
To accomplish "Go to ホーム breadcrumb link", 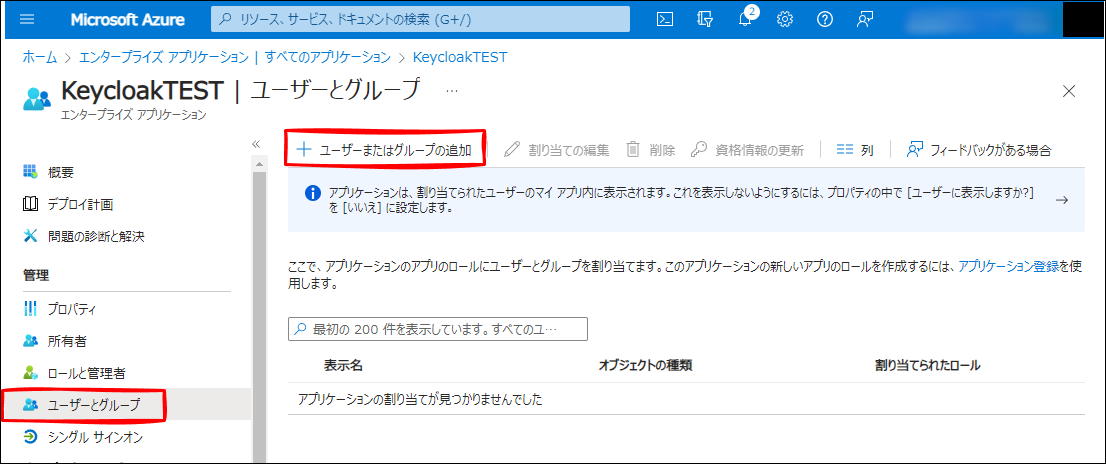I will point(39,57).
